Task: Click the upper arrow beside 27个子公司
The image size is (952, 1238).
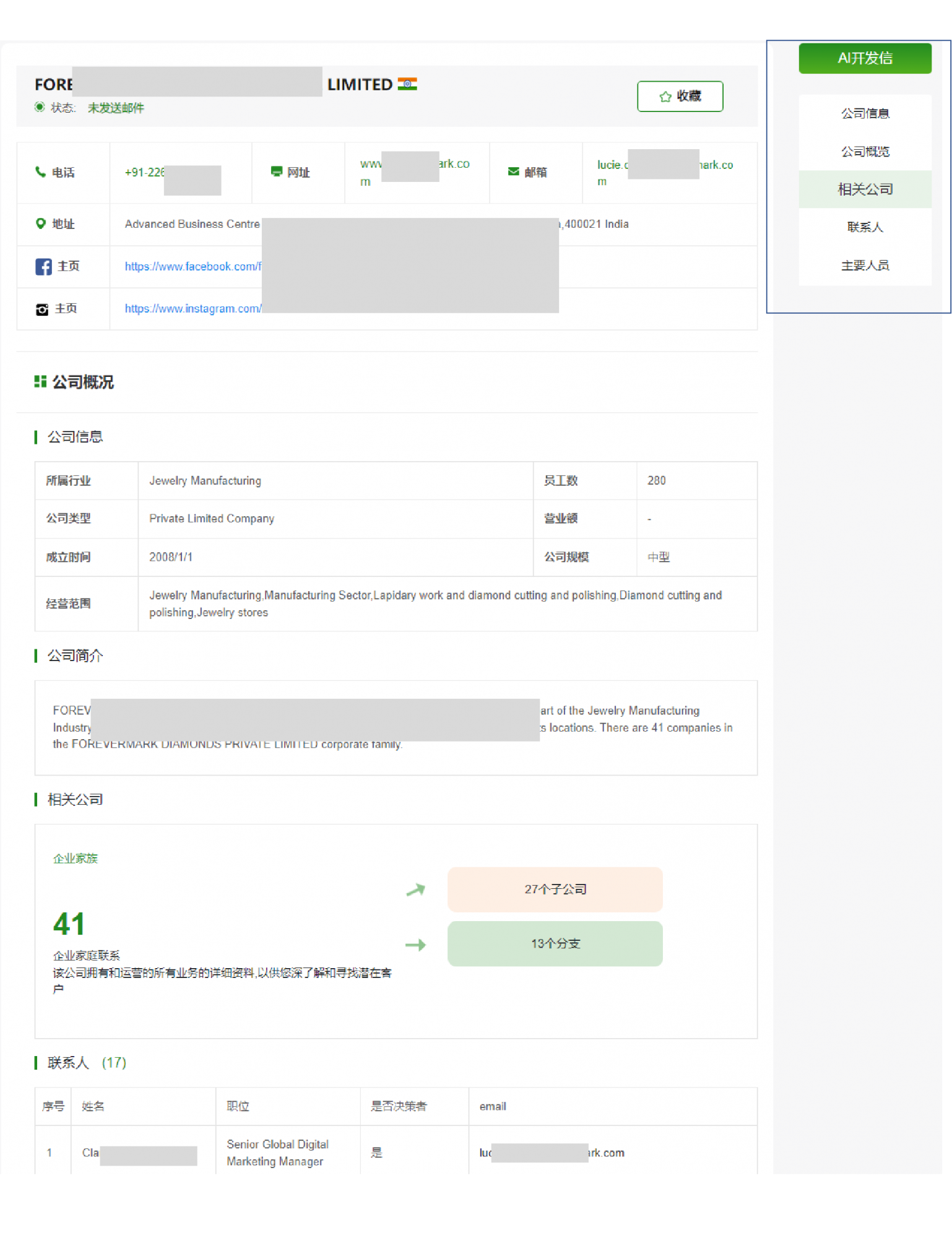Action: point(415,890)
